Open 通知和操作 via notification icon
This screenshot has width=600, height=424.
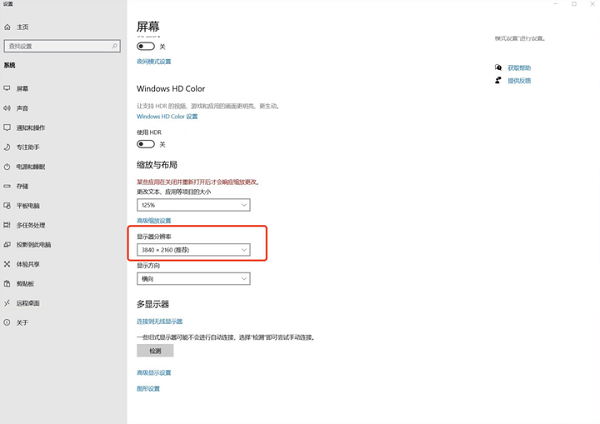pos(7,127)
